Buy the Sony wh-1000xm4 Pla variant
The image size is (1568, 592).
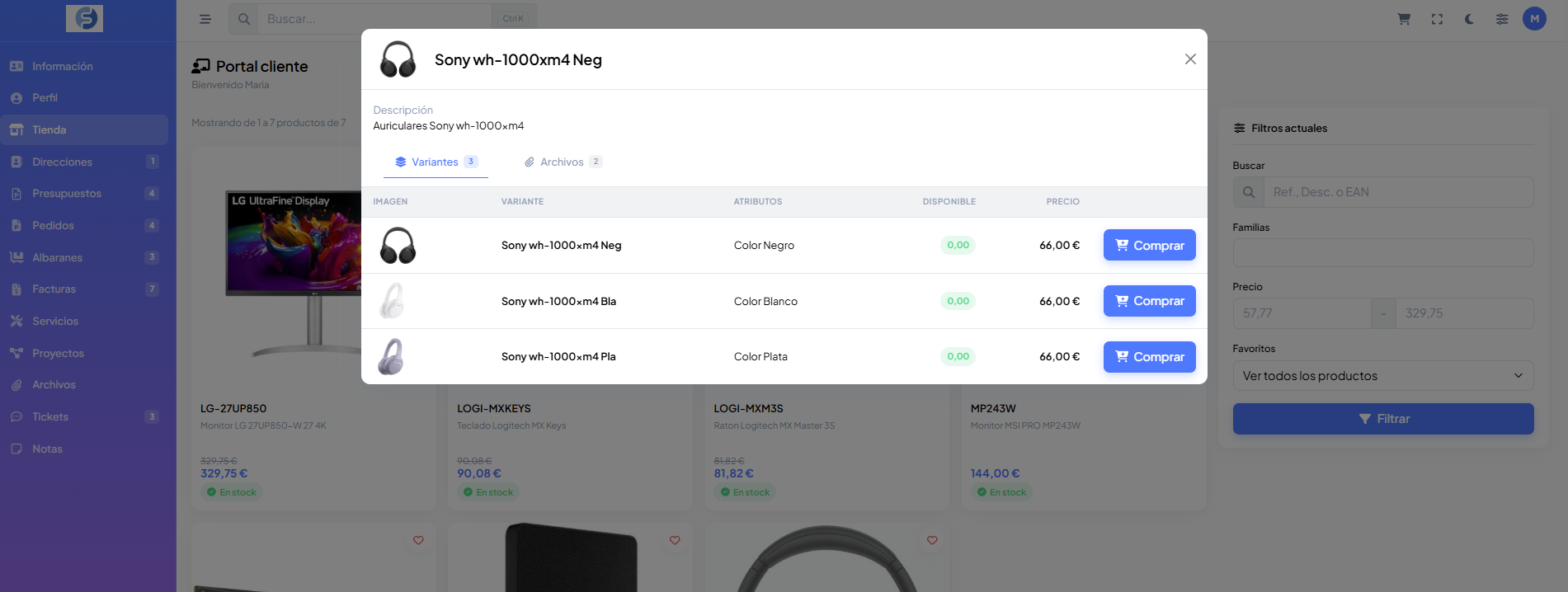point(1149,357)
